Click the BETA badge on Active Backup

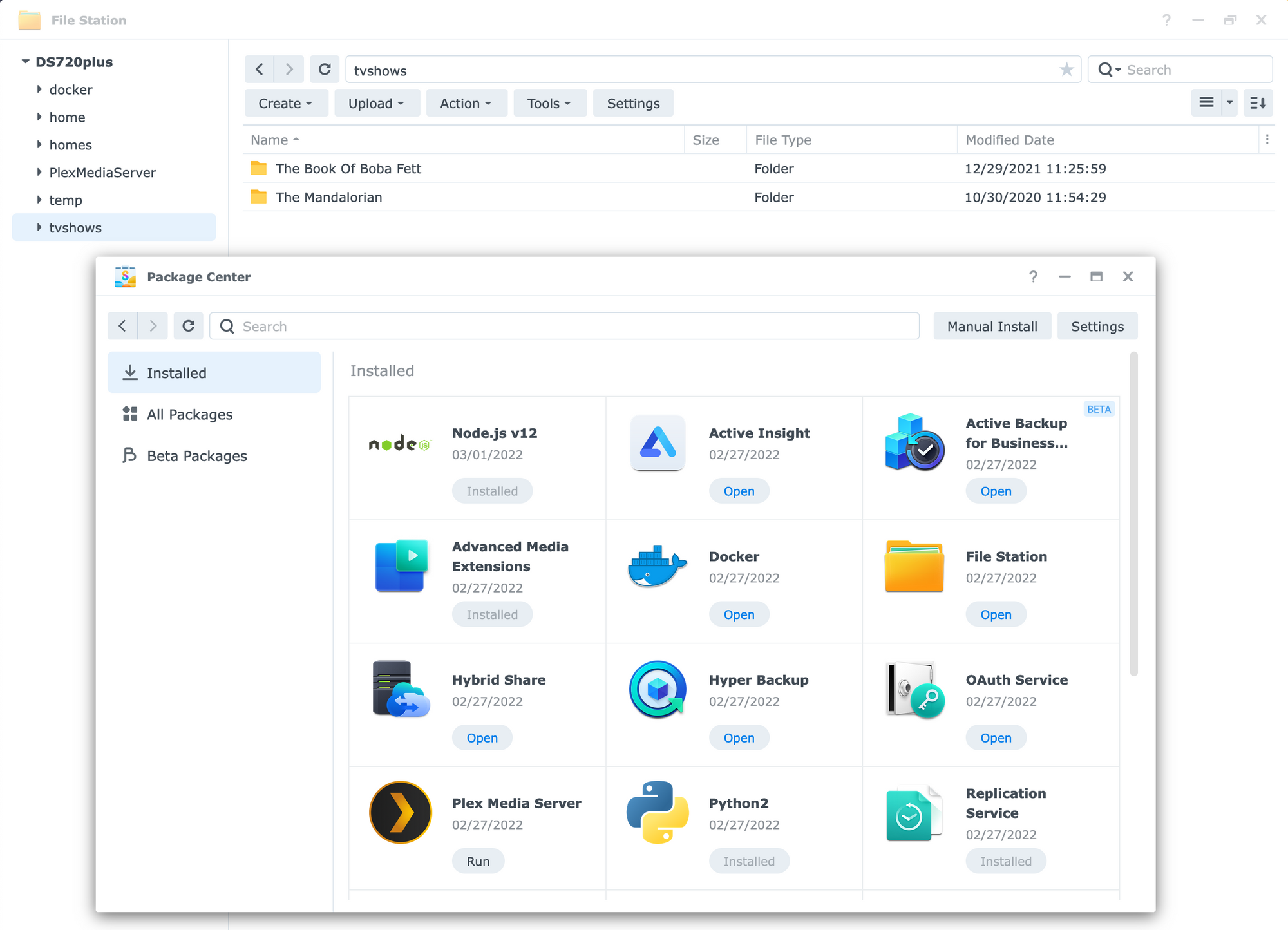coord(1099,409)
